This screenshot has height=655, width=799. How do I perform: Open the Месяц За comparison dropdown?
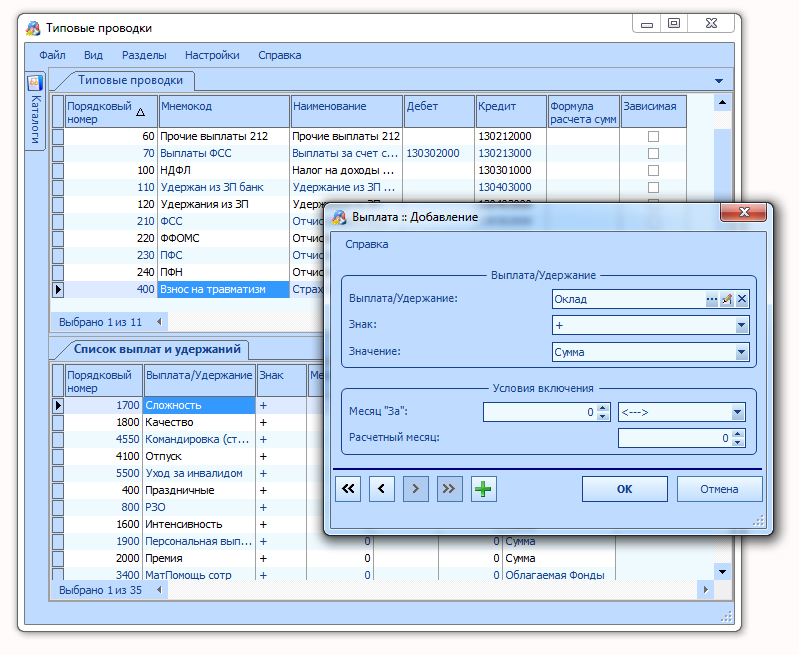pyautogui.click(x=737, y=412)
